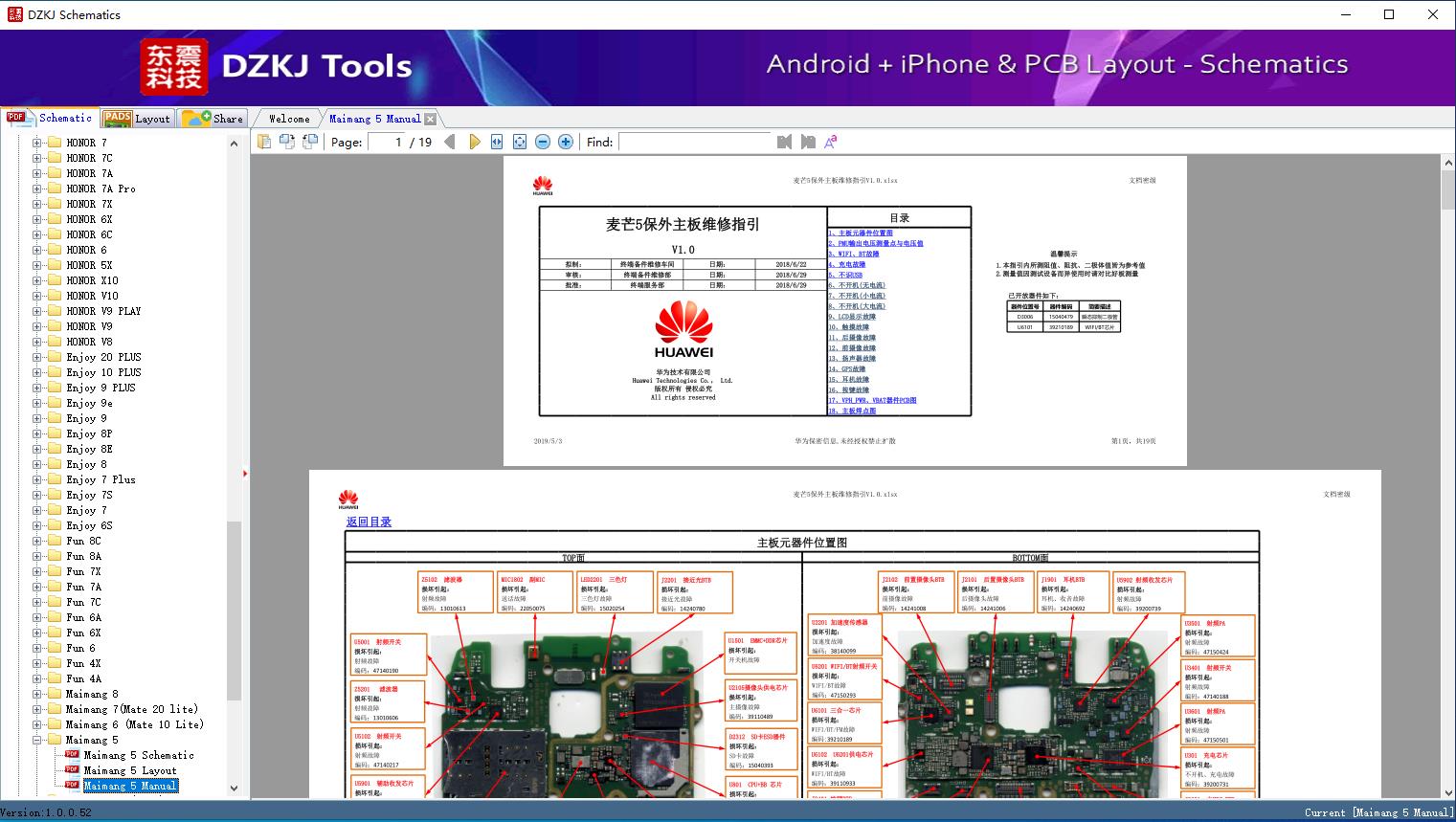The image size is (1456, 822).
Task: Click the PDF icon beside Maimang 5 Manual
Action: [x=72, y=785]
